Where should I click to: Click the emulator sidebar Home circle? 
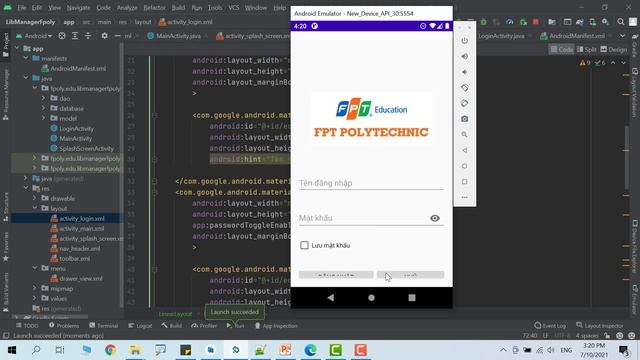click(x=464, y=166)
